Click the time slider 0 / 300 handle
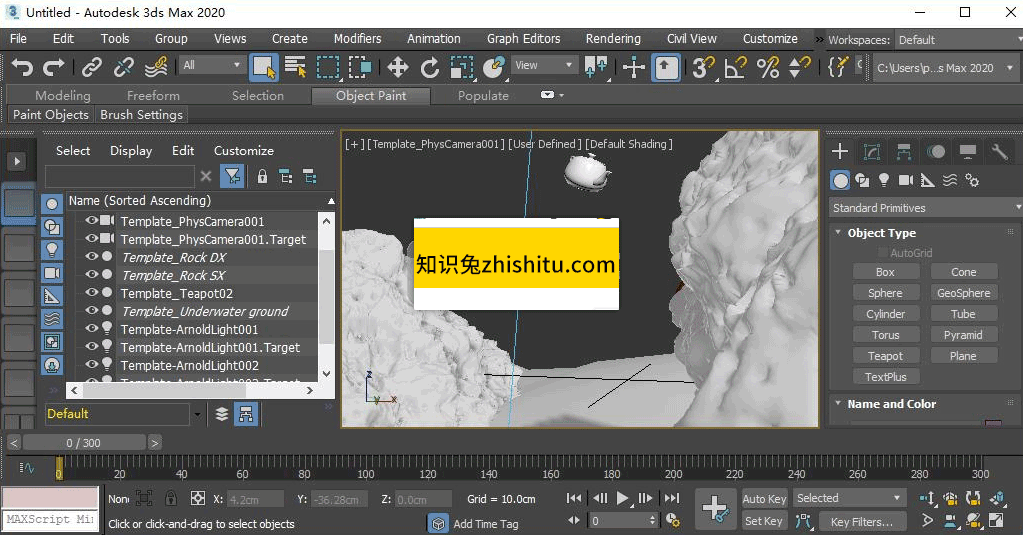The width and height of the screenshot is (1023, 535). (84, 443)
